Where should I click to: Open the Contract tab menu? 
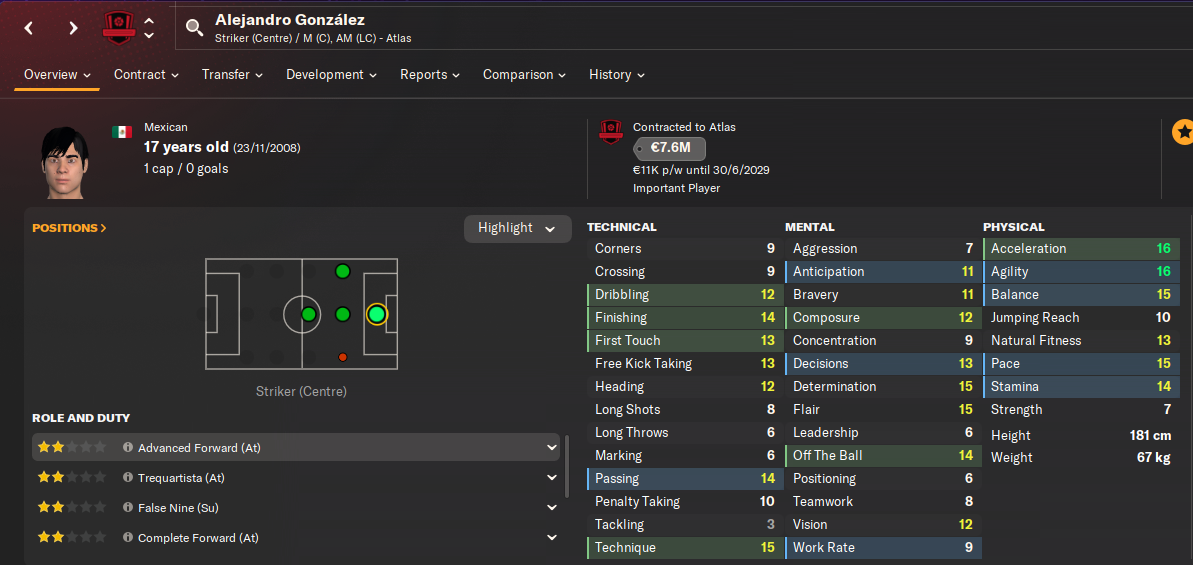pos(146,75)
